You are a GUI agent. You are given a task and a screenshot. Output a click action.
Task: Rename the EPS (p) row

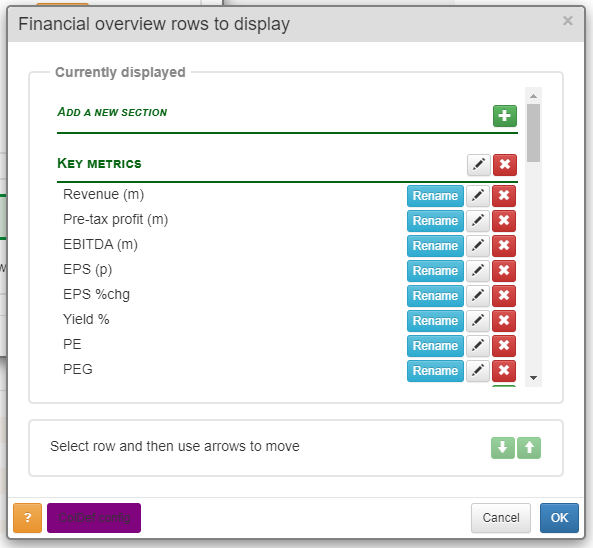(435, 271)
